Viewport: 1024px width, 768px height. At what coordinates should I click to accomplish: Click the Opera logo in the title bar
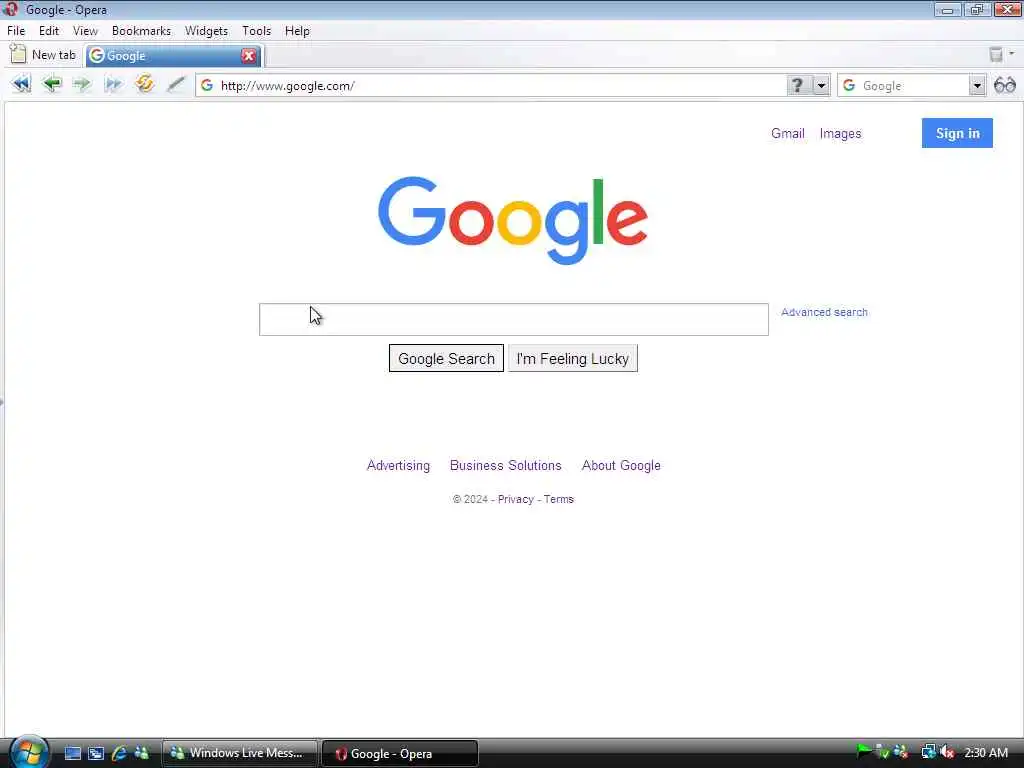[x=10, y=9]
